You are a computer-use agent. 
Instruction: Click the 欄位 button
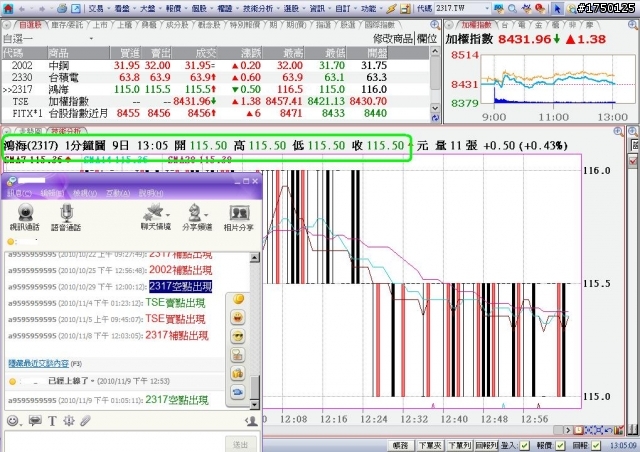coord(427,39)
